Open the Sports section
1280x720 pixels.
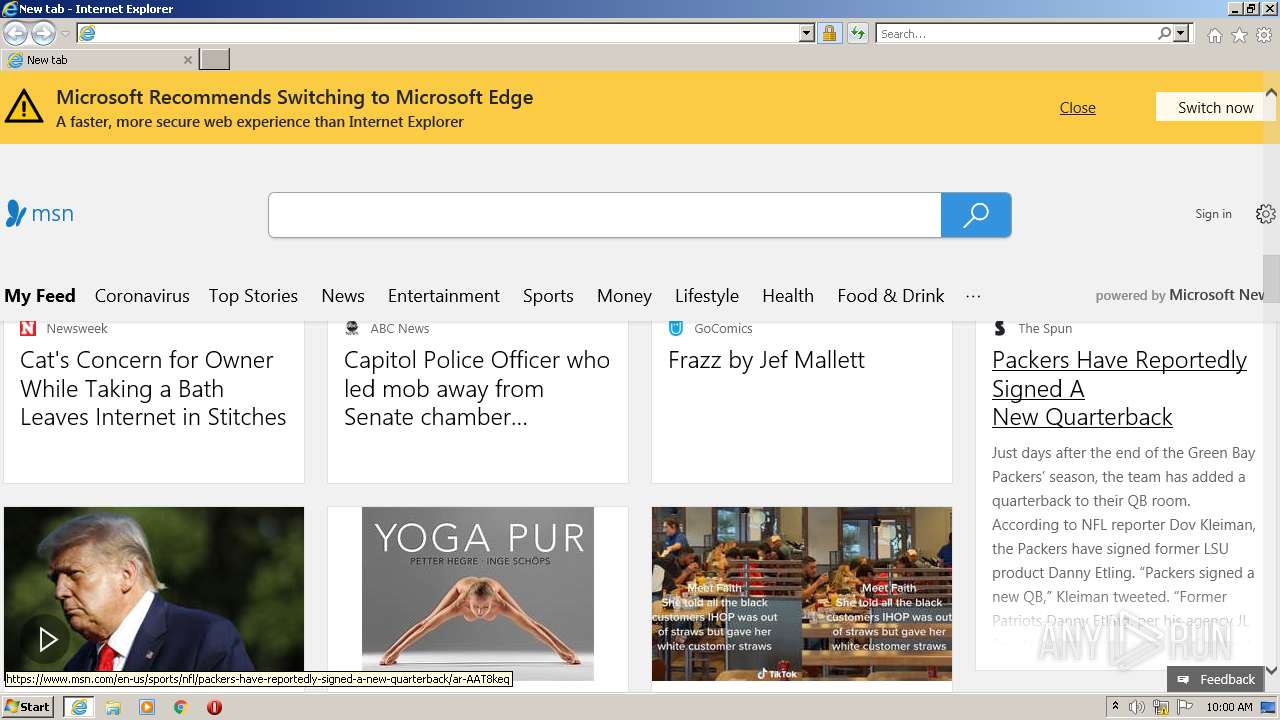548,296
